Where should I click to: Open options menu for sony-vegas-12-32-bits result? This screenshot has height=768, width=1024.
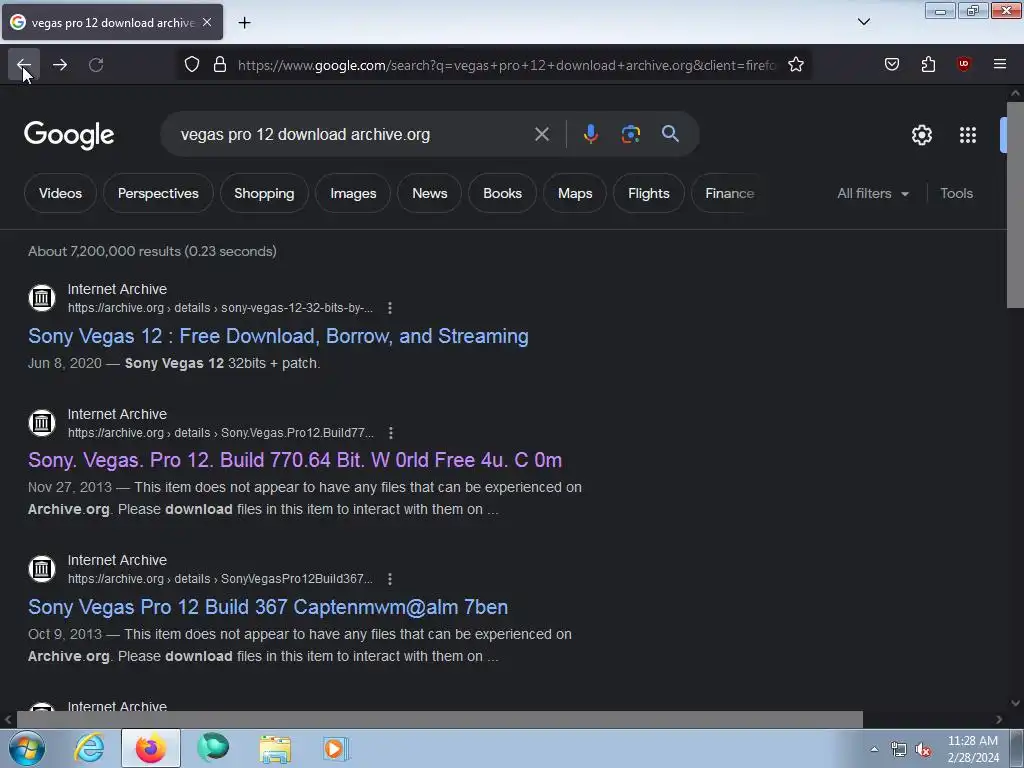(390, 308)
